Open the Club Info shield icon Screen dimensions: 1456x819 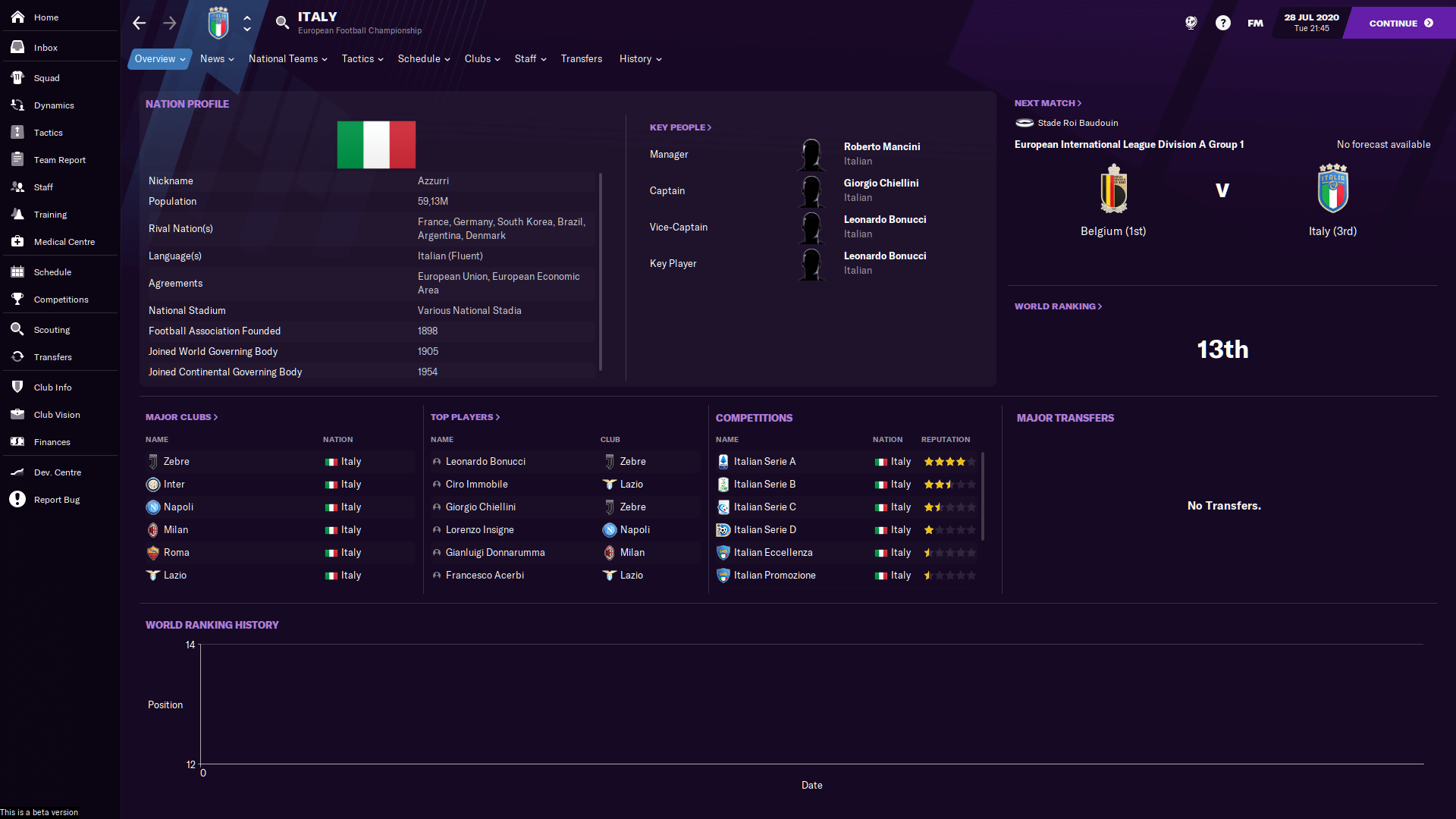tap(17, 387)
